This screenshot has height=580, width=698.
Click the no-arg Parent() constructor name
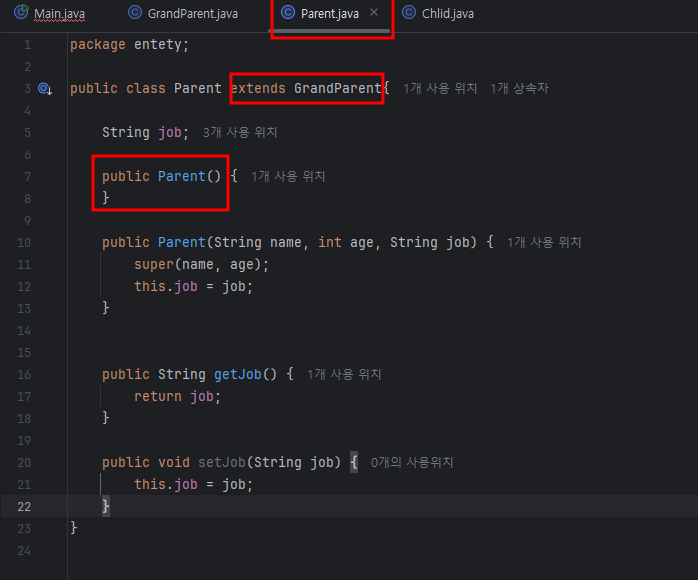[182, 176]
